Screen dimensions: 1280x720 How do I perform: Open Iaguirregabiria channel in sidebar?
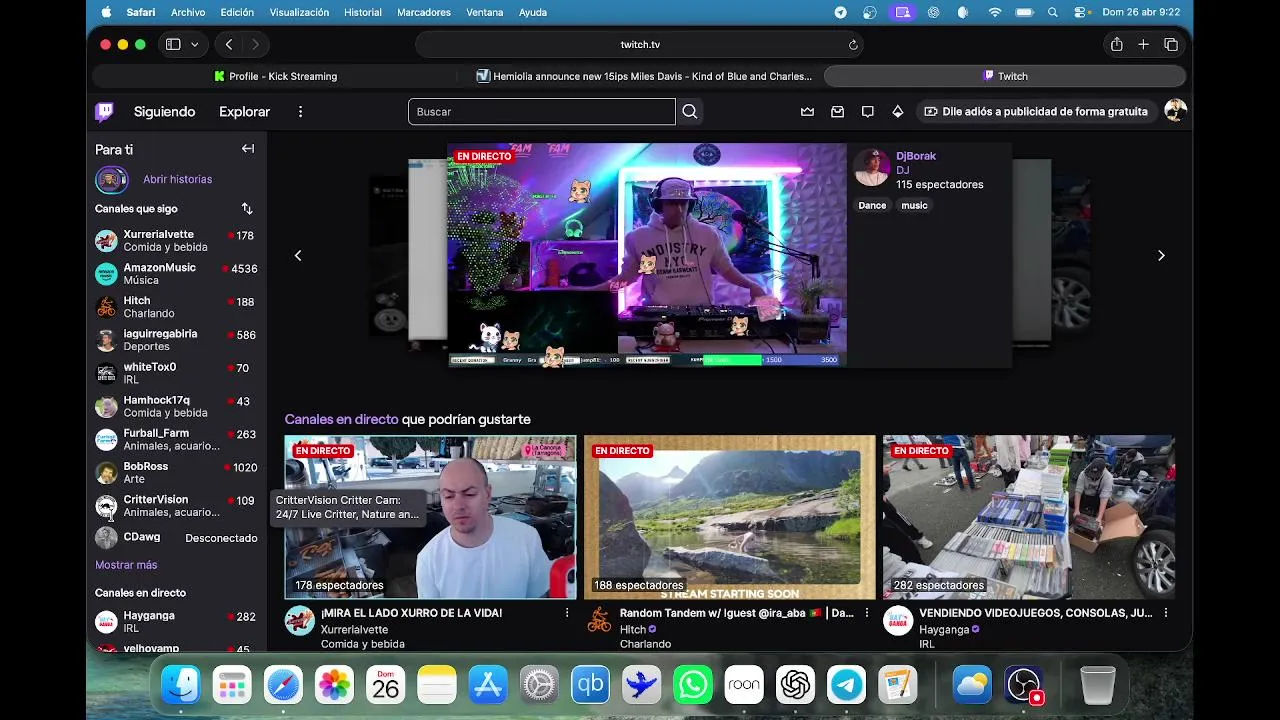point(176,340)
